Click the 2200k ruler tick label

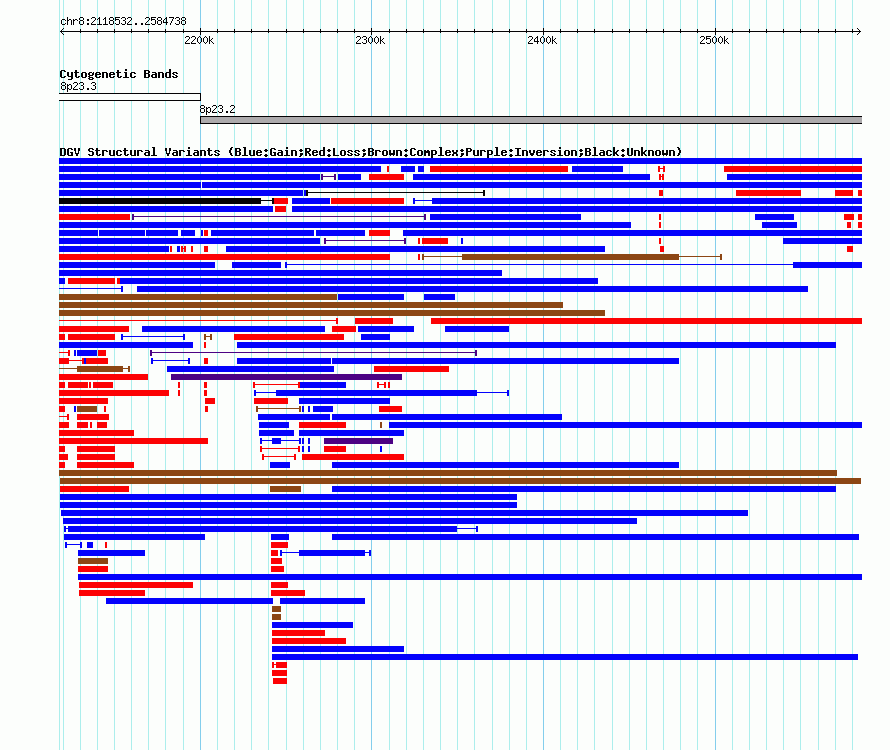[199, 40]
